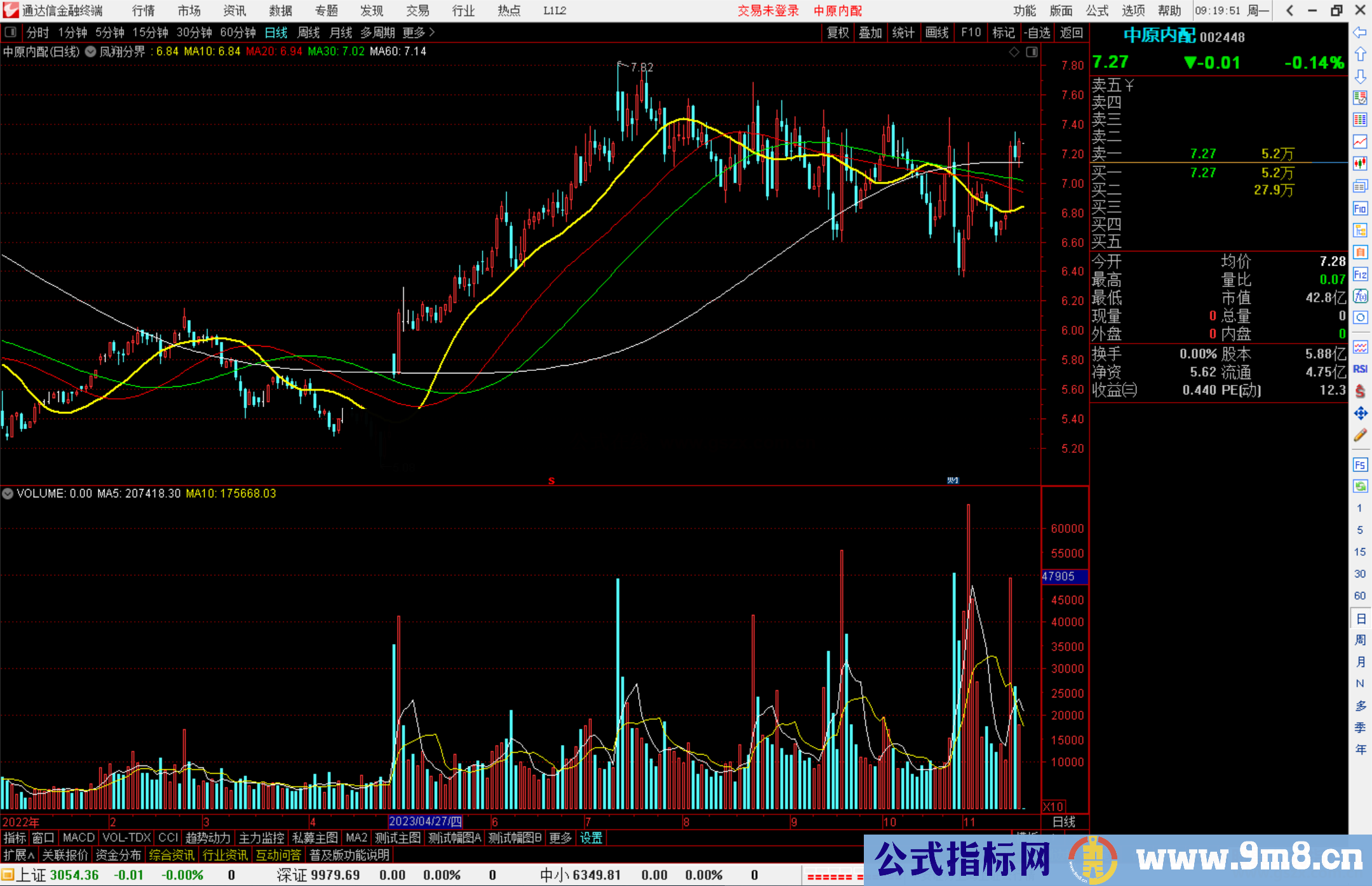The height and width of the screenshot is (886, 1372).
Task: Expand the VOLUME indicator dropdown arrow
Action: [x=8, y=493]
